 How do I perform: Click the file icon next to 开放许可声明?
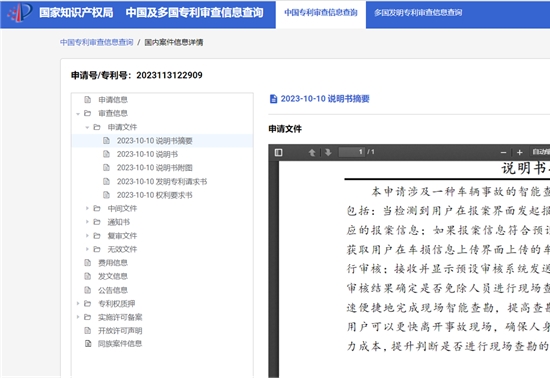point(87,331)
